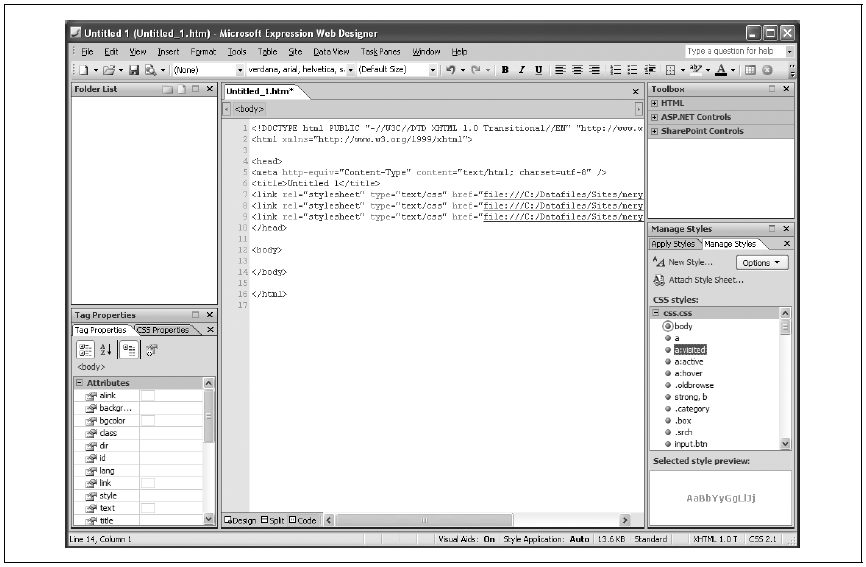Click the Borders toolbar icon
This screenshot has height=567, width=866.
point(670,70)
